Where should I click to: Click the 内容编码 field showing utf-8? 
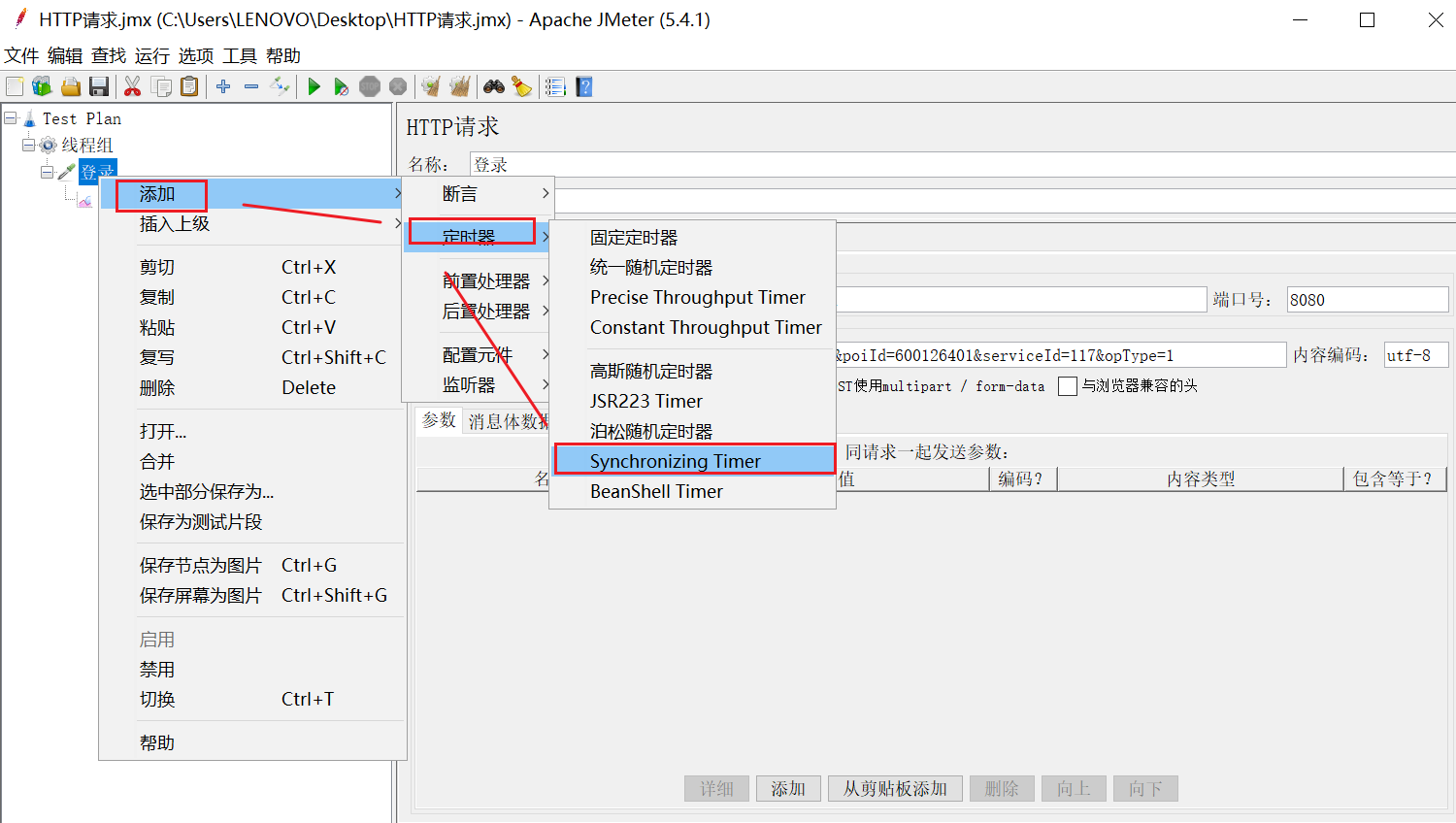pyautogui.click(x=1416, y=355)
